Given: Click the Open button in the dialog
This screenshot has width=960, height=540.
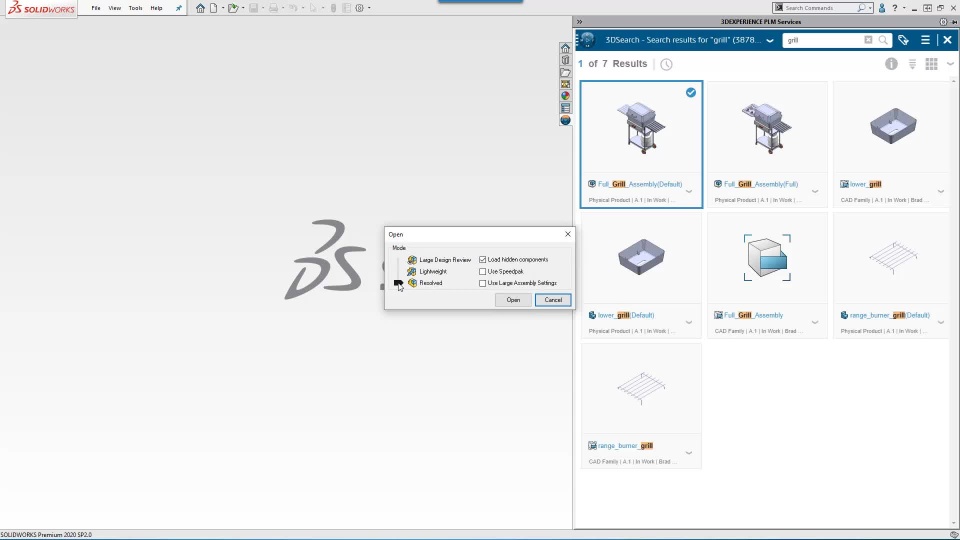Looking at the screenshot, I should (x=513, y=300).
